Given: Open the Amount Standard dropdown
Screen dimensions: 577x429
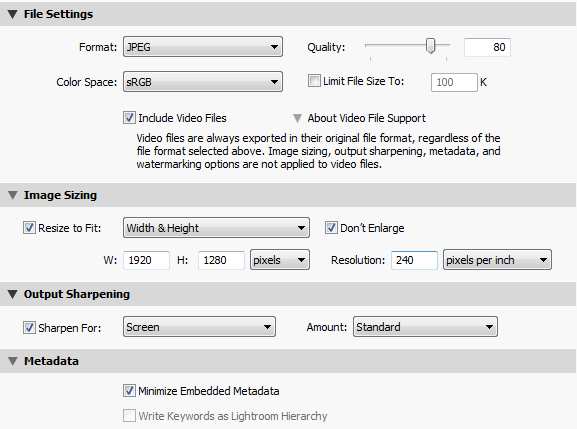Looking at the screenshot, I should tap(425, 327).
